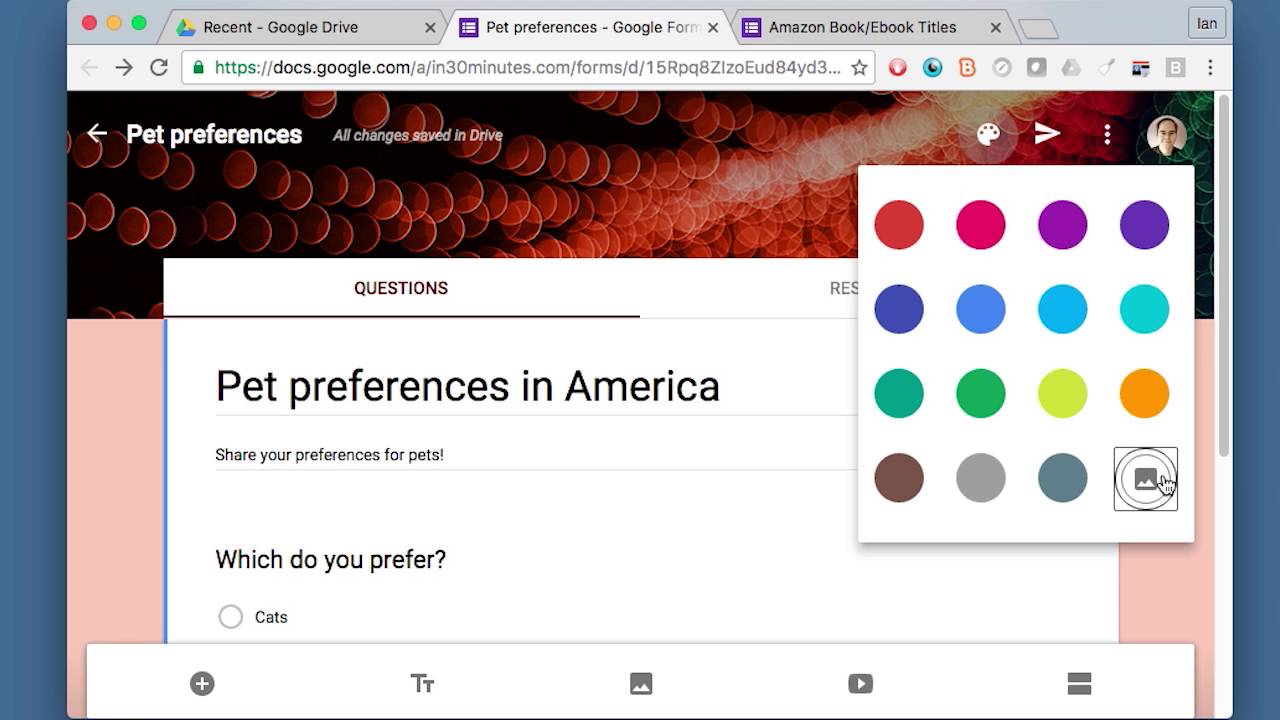Switch to the QUESTIONS tab
The height and width of the screenshot is (720, 1280).
click(x=401, y=288)
